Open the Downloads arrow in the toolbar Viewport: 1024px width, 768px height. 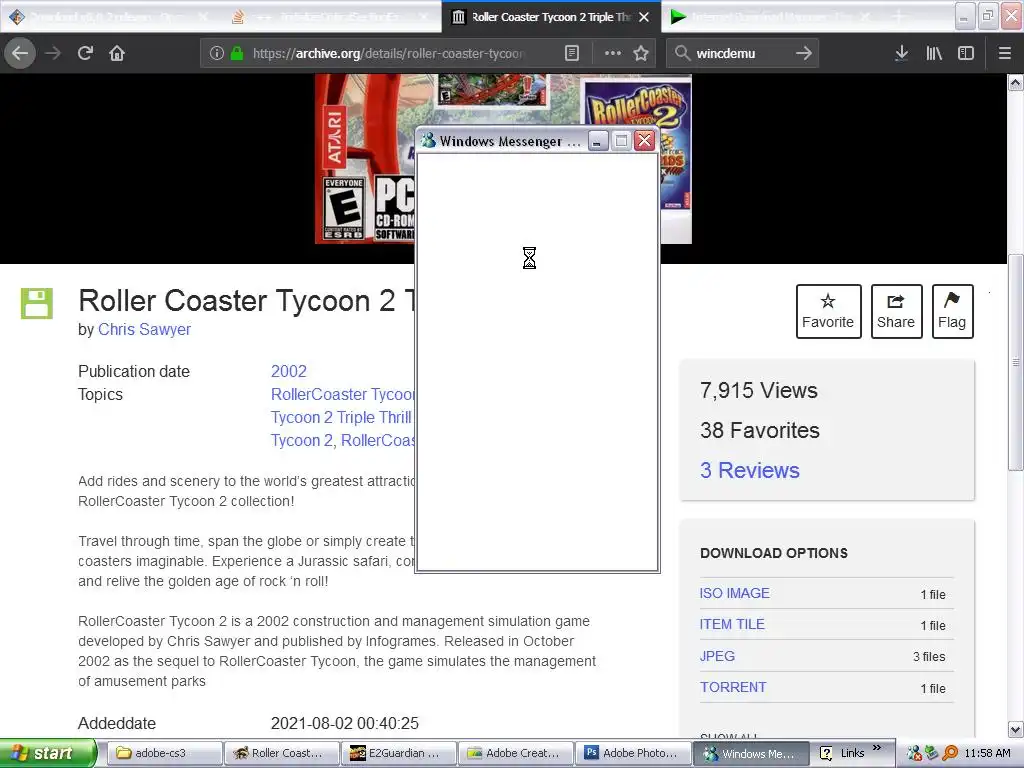click(901, 54)
